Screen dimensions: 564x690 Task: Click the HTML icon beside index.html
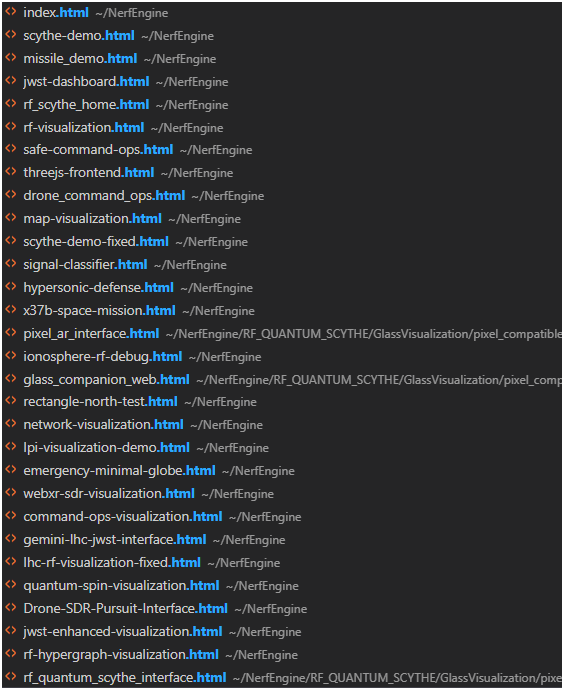click(x=11, y=12)
